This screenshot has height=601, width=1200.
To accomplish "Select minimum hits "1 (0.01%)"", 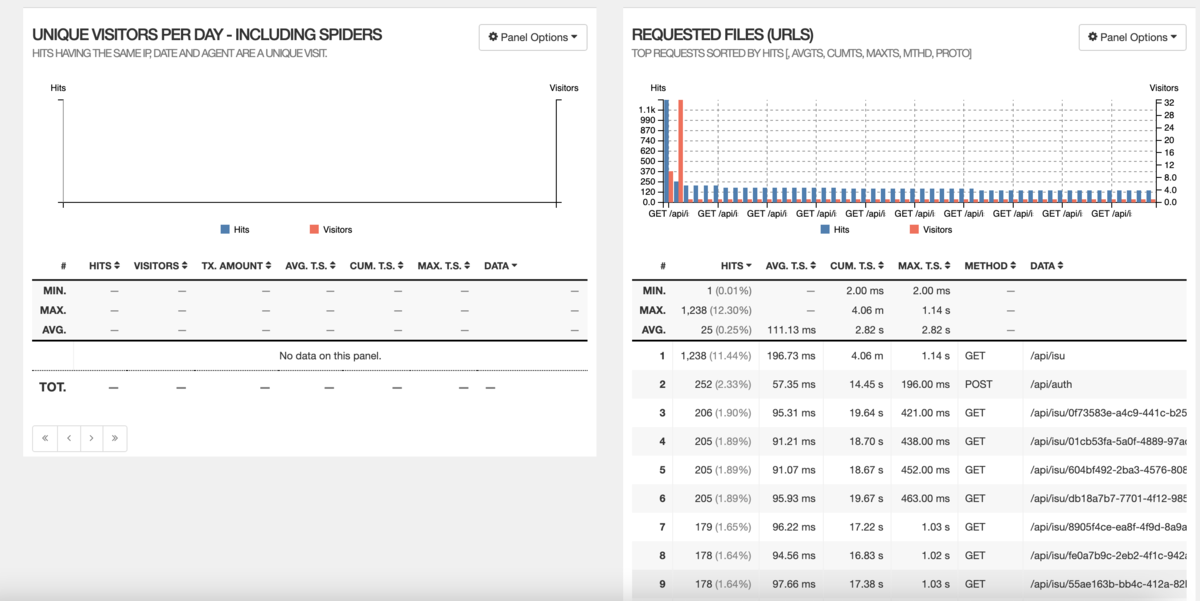I will (x=729, y=290).
